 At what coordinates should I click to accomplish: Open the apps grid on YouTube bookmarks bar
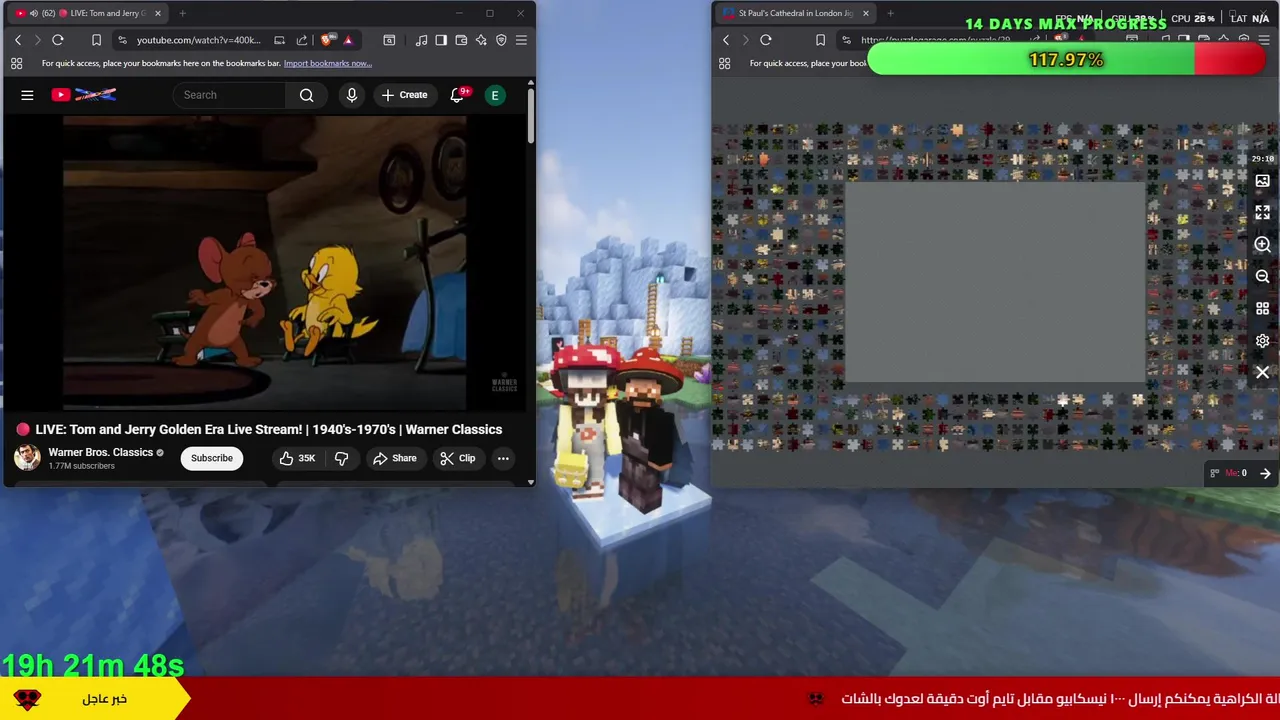(x=16, y=63)
